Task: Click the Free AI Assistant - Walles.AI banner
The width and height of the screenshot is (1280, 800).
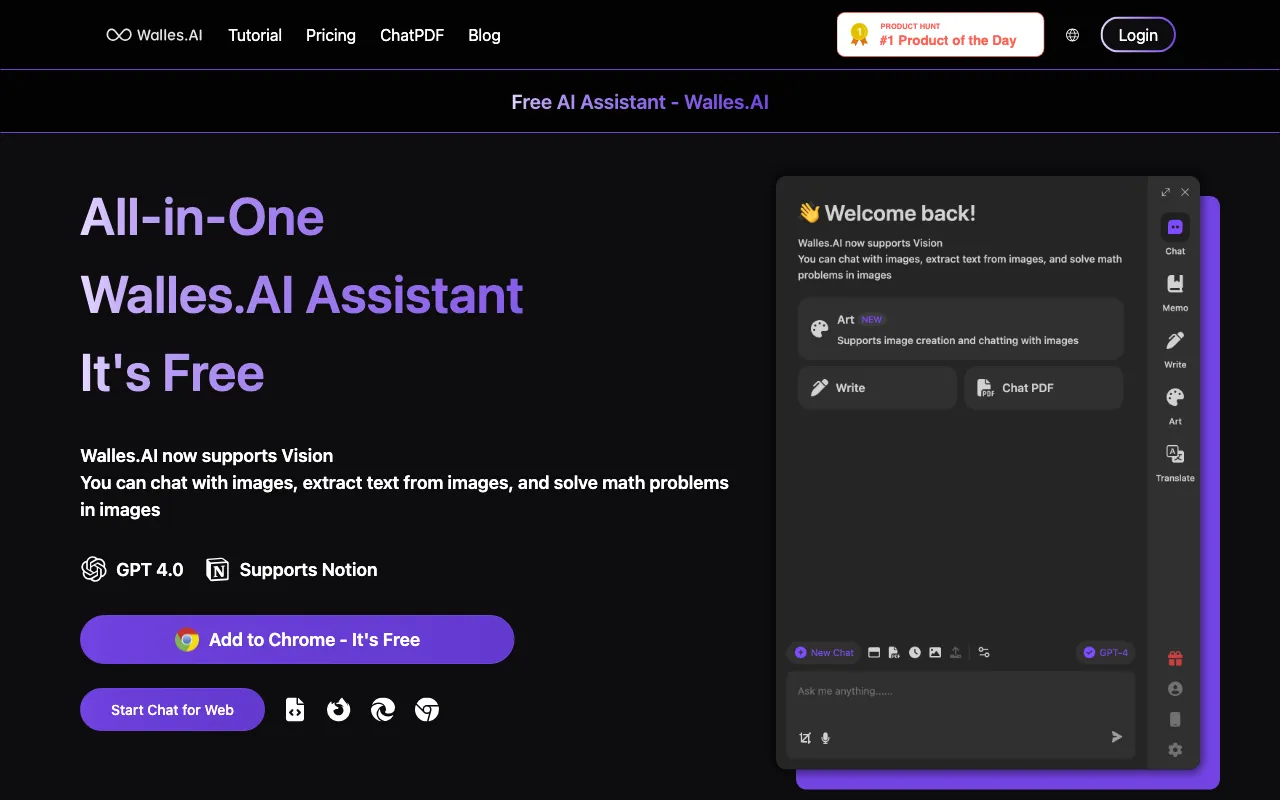Action: (x=640, y=102)
